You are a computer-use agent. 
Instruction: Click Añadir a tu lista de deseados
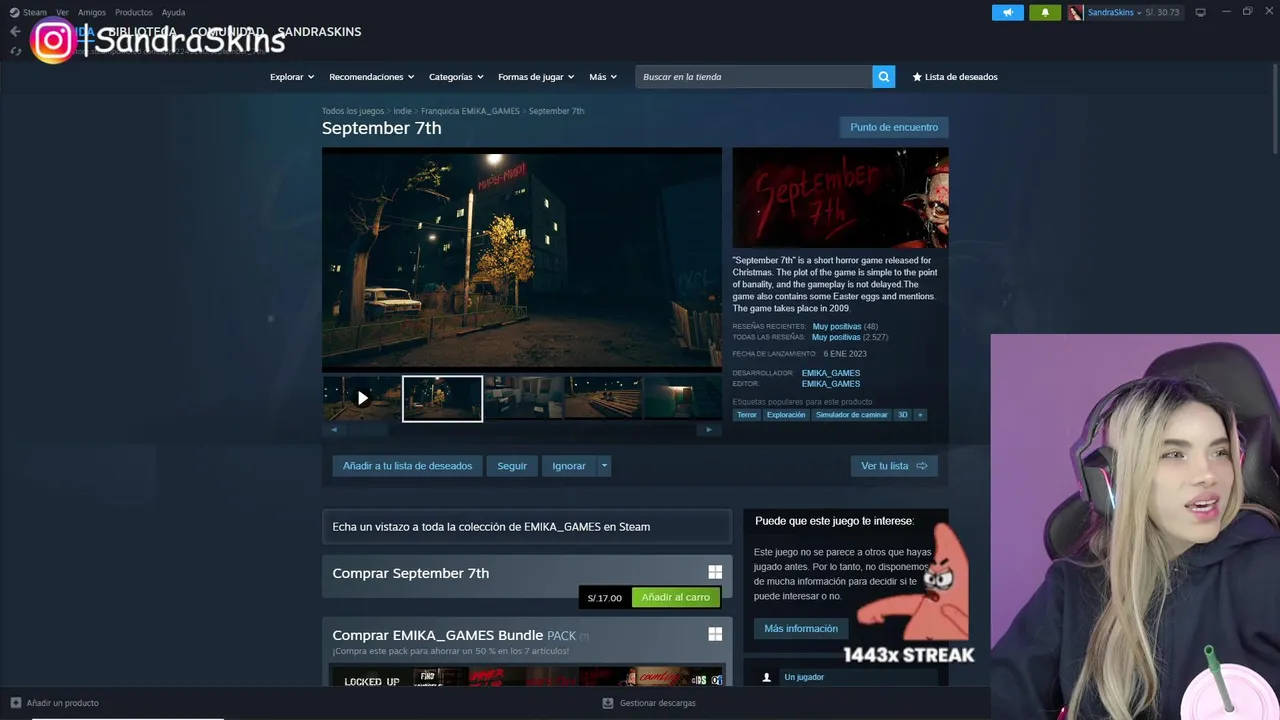(x=407, y=466)
